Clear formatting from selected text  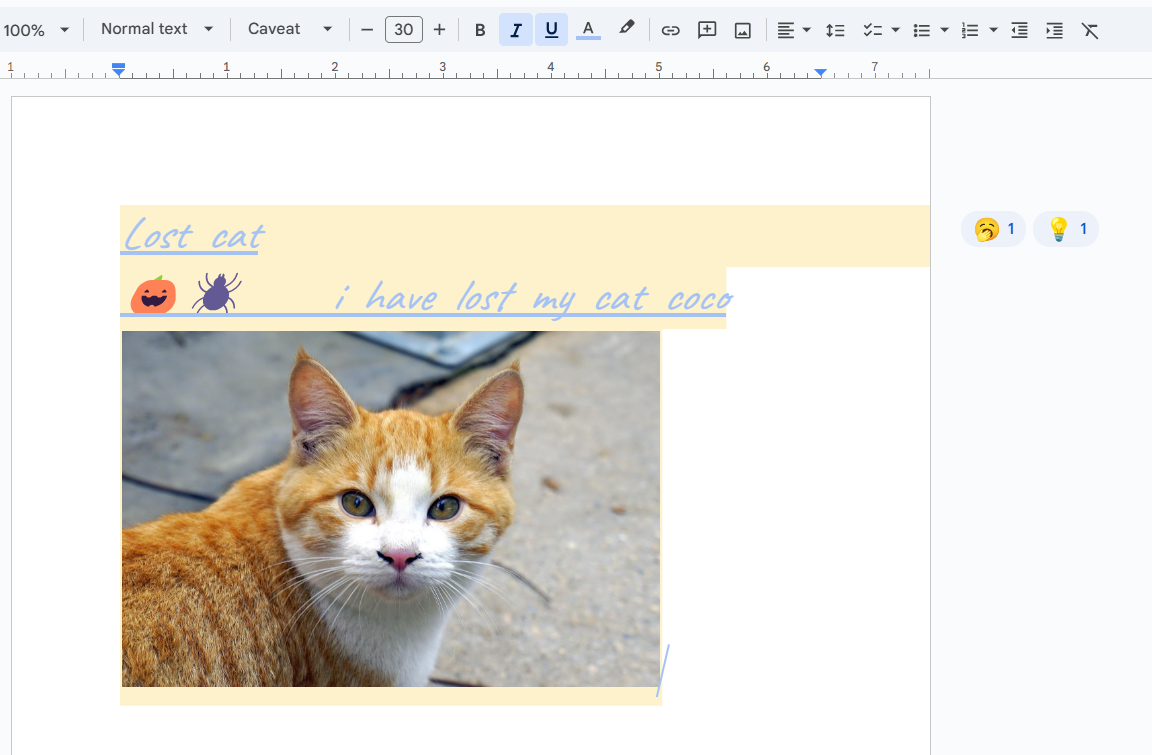(1090, 30)
